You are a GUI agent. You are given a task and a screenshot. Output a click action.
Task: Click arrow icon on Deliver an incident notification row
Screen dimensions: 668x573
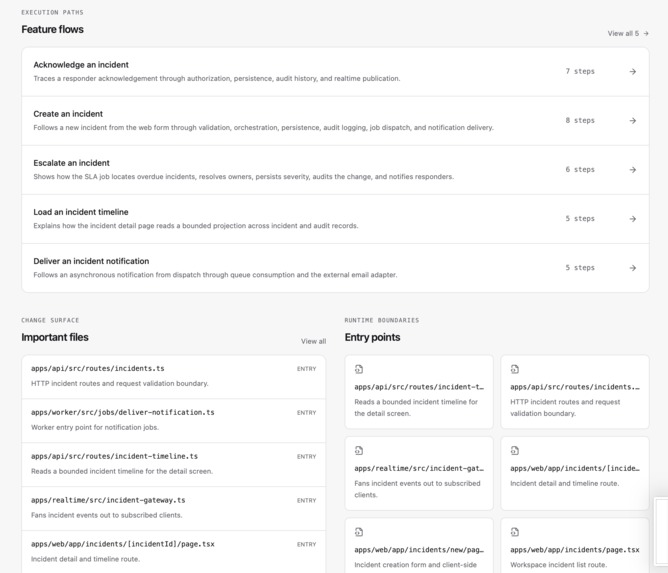pyautogui.click(x=633, y=268)
